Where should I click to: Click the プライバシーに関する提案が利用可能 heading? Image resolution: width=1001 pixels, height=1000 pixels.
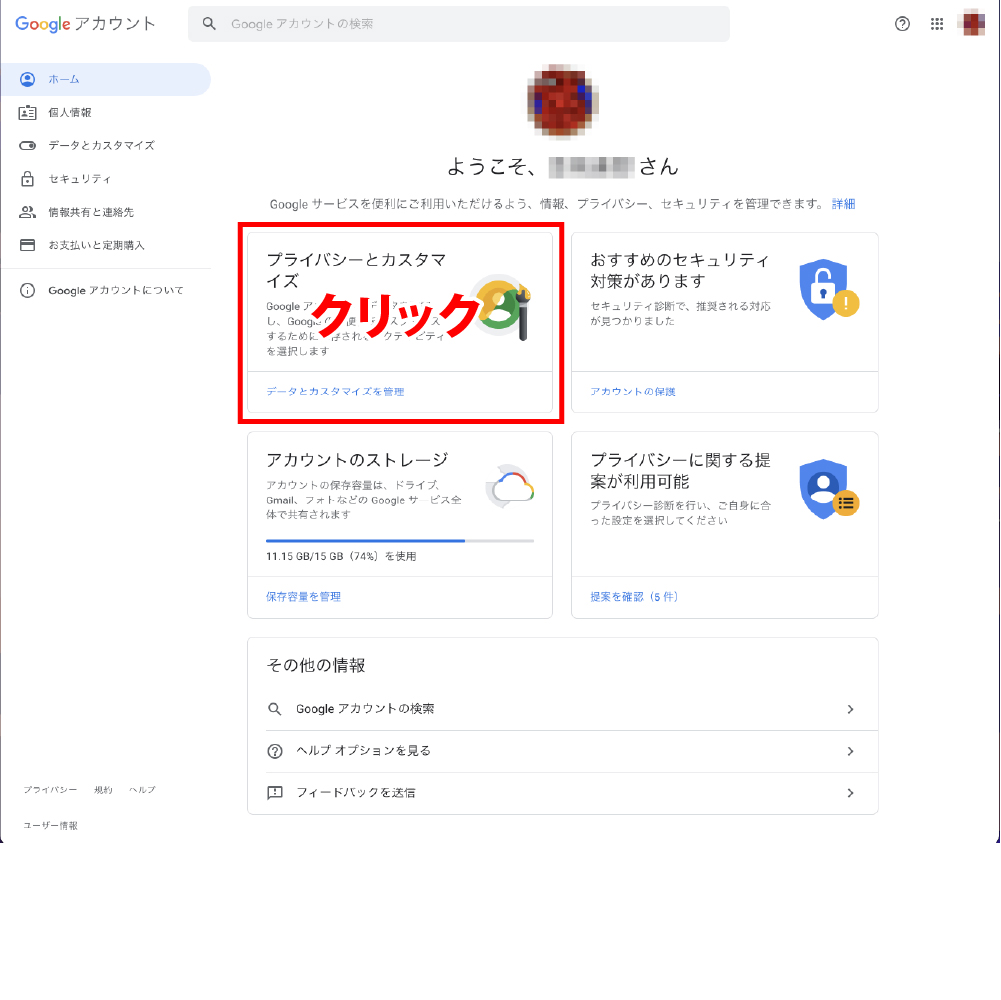point(681,471)
